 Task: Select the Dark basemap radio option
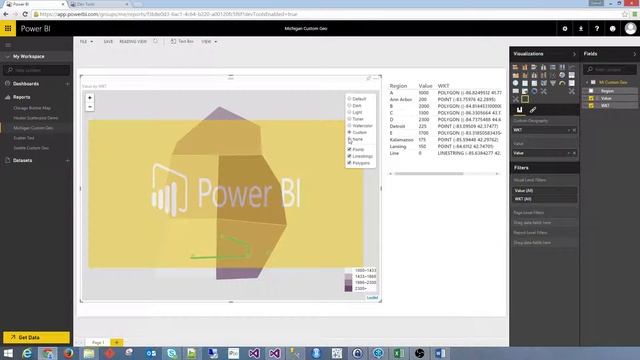349,105
